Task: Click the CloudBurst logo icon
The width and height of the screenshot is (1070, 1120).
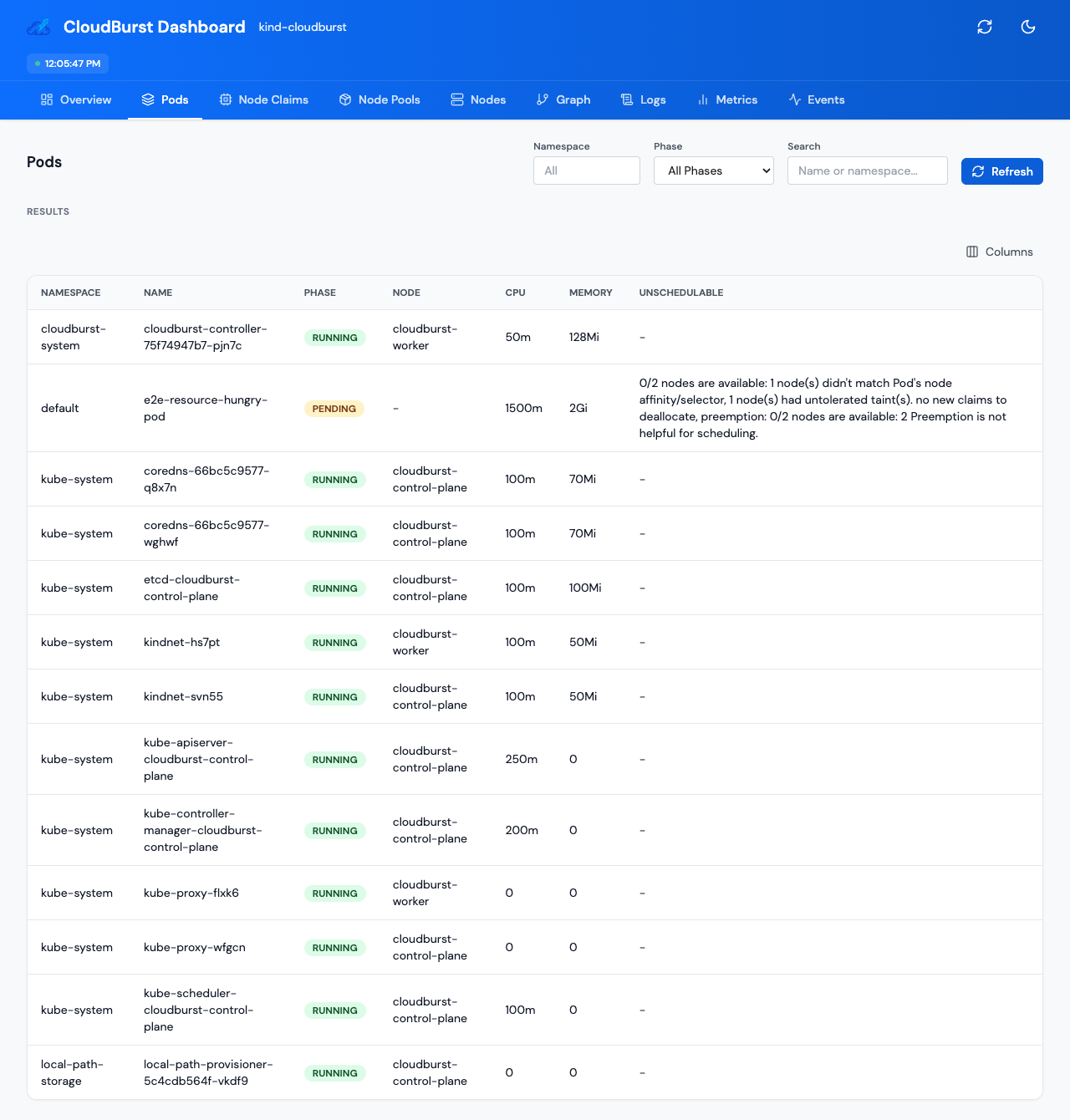Action: pos(38,26)
